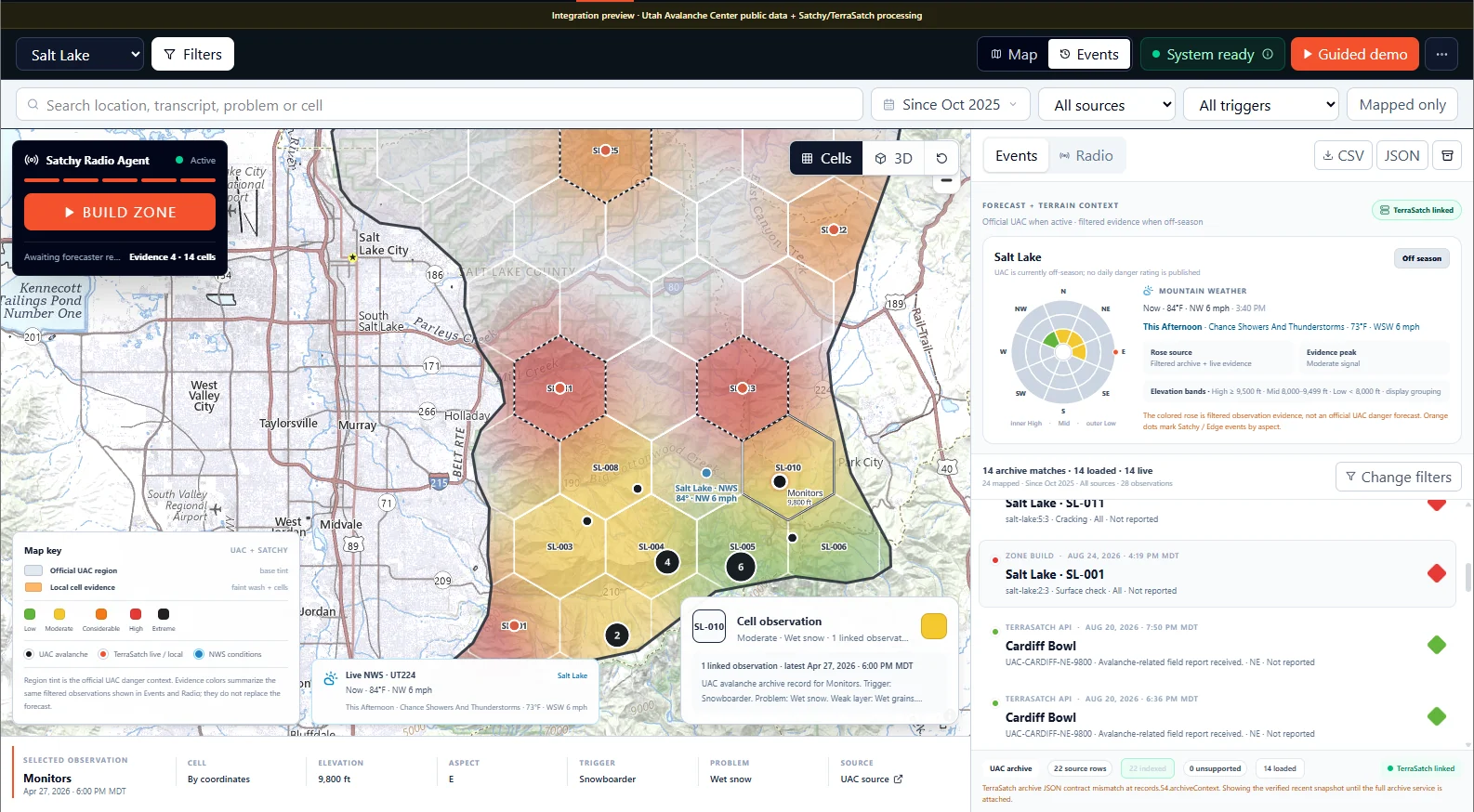Click the red diamond on Salt Lake SL-001

(1437, 574)
